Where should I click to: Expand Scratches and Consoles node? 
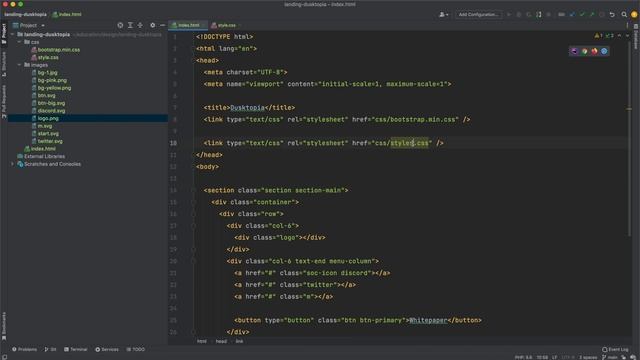13,164
